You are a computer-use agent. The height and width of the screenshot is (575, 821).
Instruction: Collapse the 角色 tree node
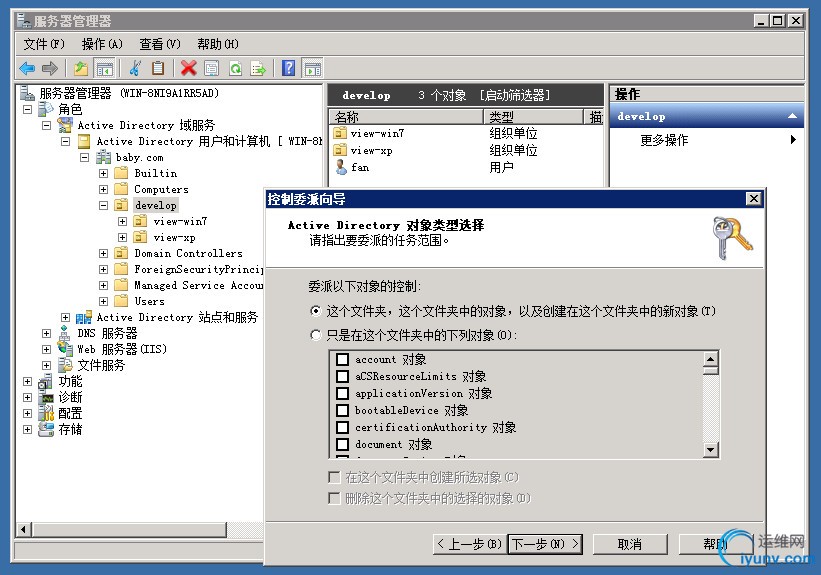point(28,109)
